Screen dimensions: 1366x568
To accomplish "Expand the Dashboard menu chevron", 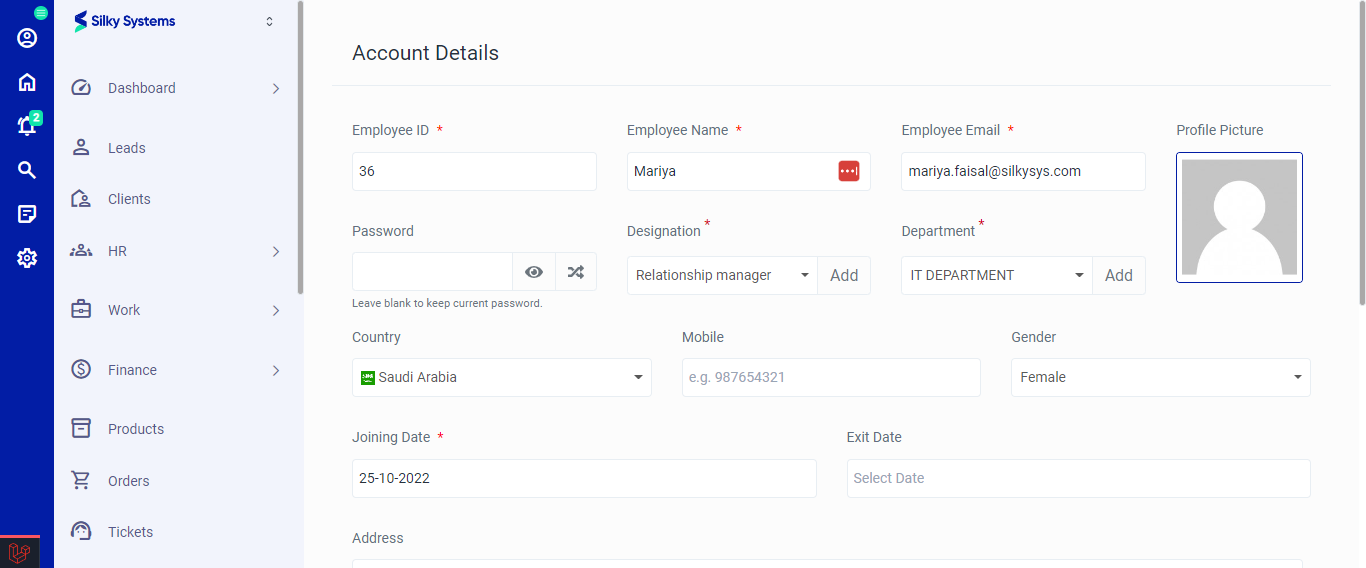I will (276, 89).
